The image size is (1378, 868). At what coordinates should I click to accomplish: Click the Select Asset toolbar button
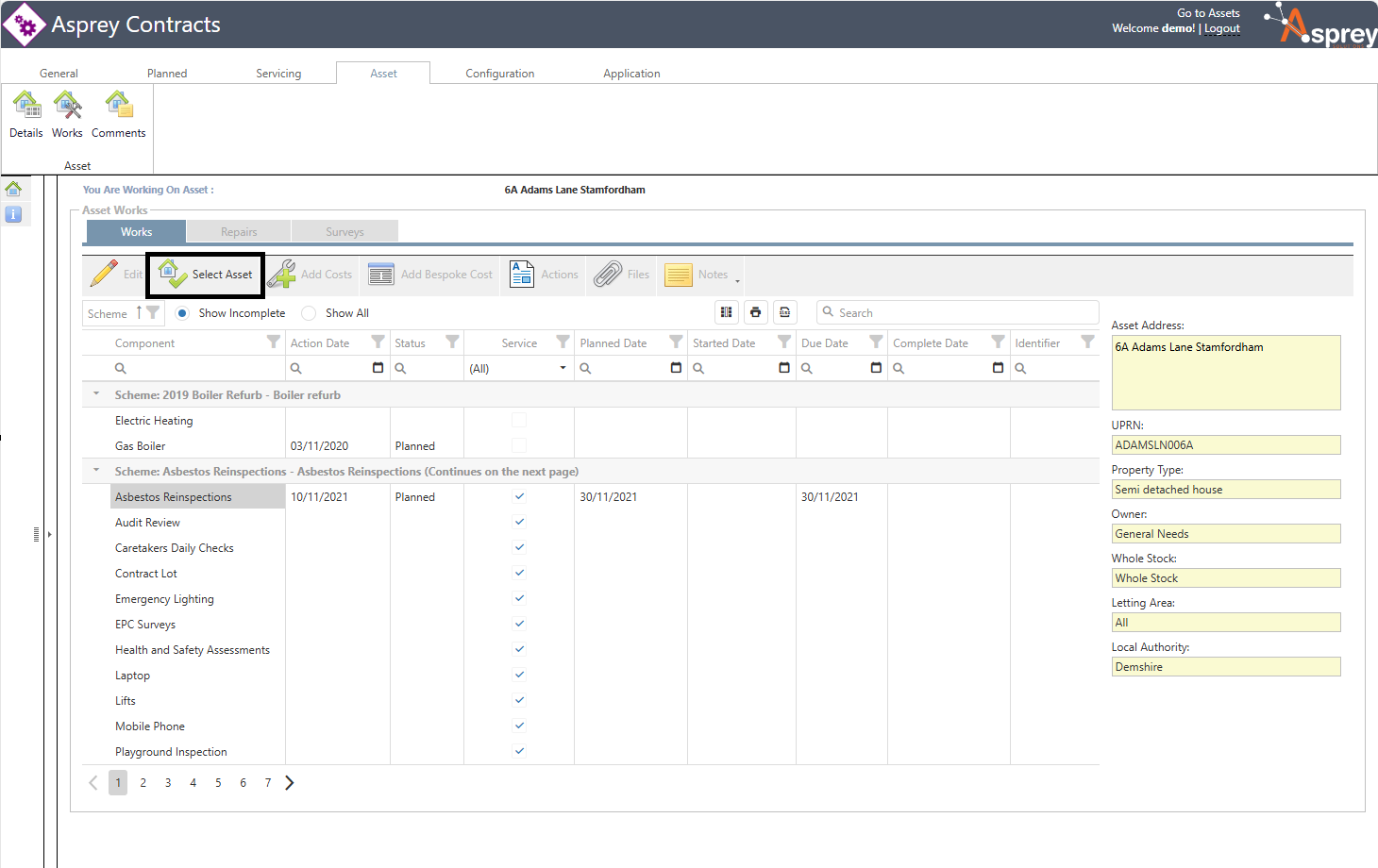tap(206, 275)
